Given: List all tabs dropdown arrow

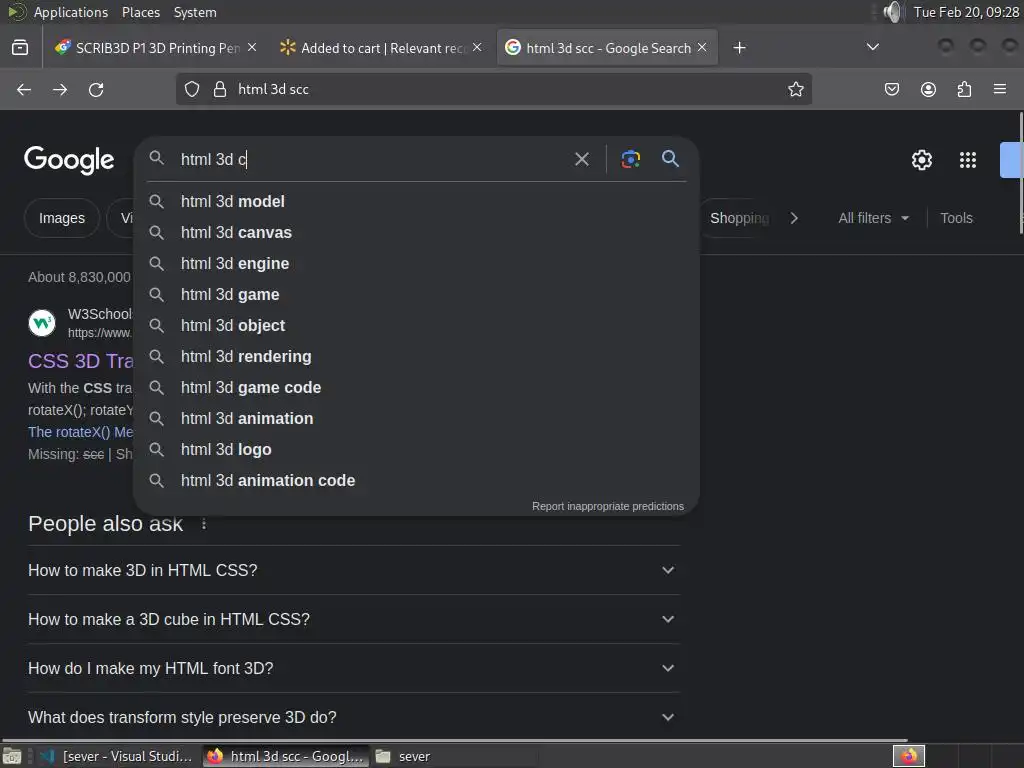Looking at the screenshot, I should pos(872,47).
